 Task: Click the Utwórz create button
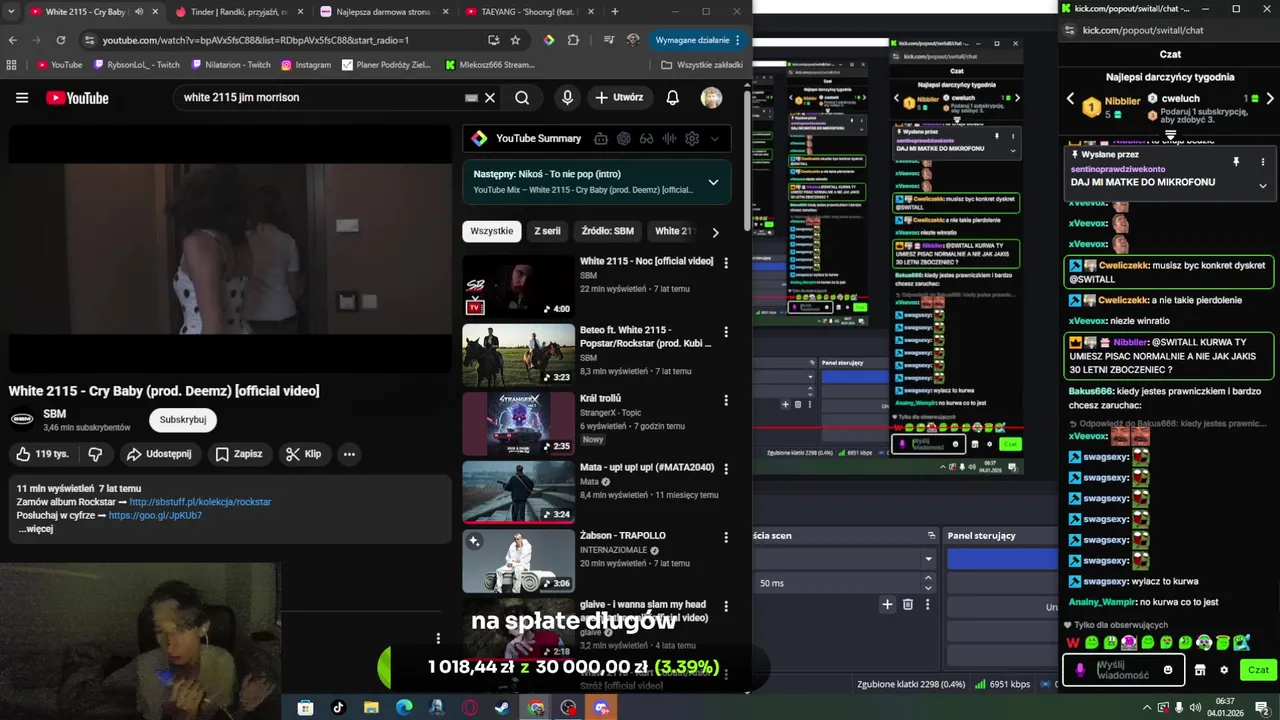[619, 98]
